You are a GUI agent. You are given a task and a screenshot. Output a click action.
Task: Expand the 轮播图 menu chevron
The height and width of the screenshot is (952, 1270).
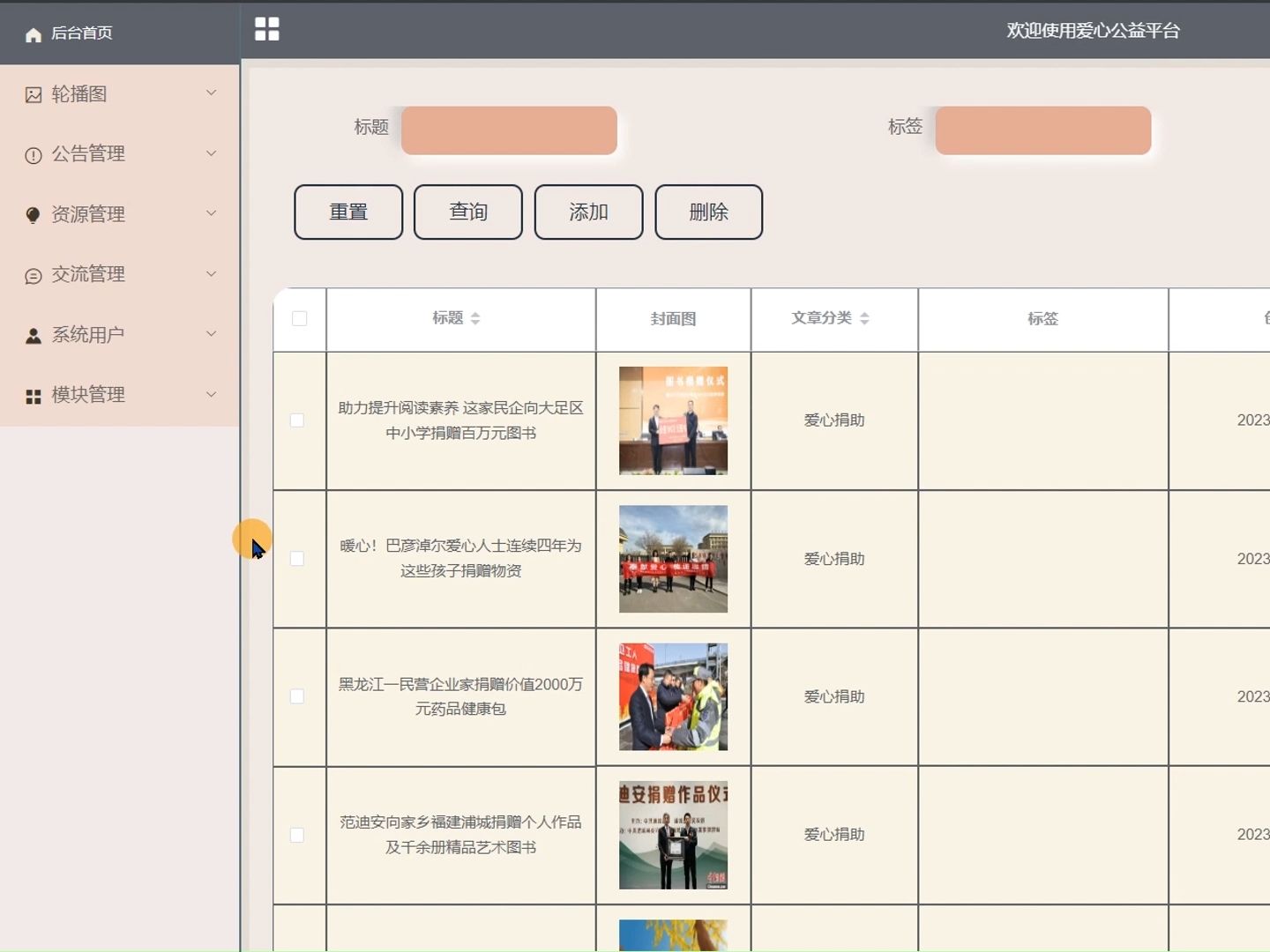pyautogui.click(x=211, y=93)
